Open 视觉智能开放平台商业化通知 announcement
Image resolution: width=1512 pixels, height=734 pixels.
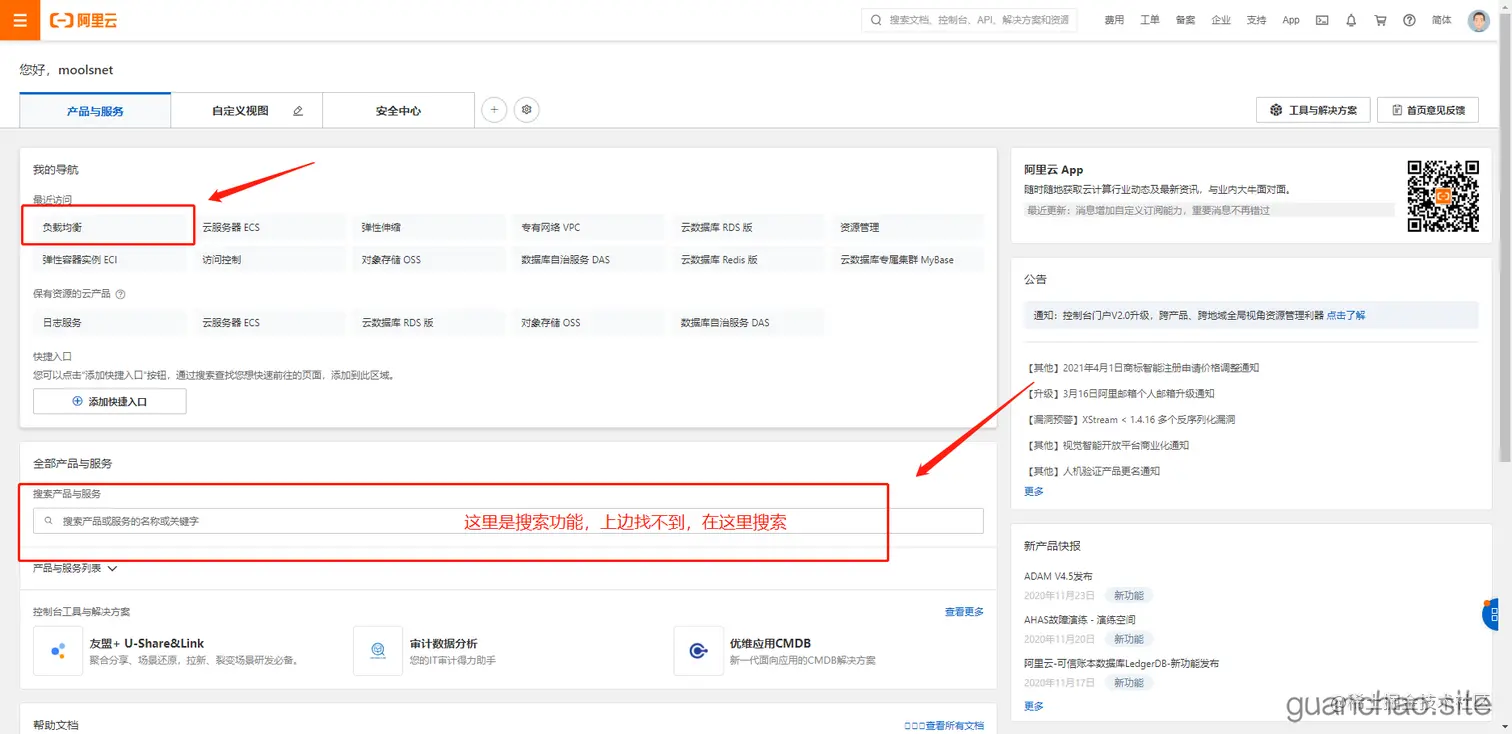[x=1107, y=446]
